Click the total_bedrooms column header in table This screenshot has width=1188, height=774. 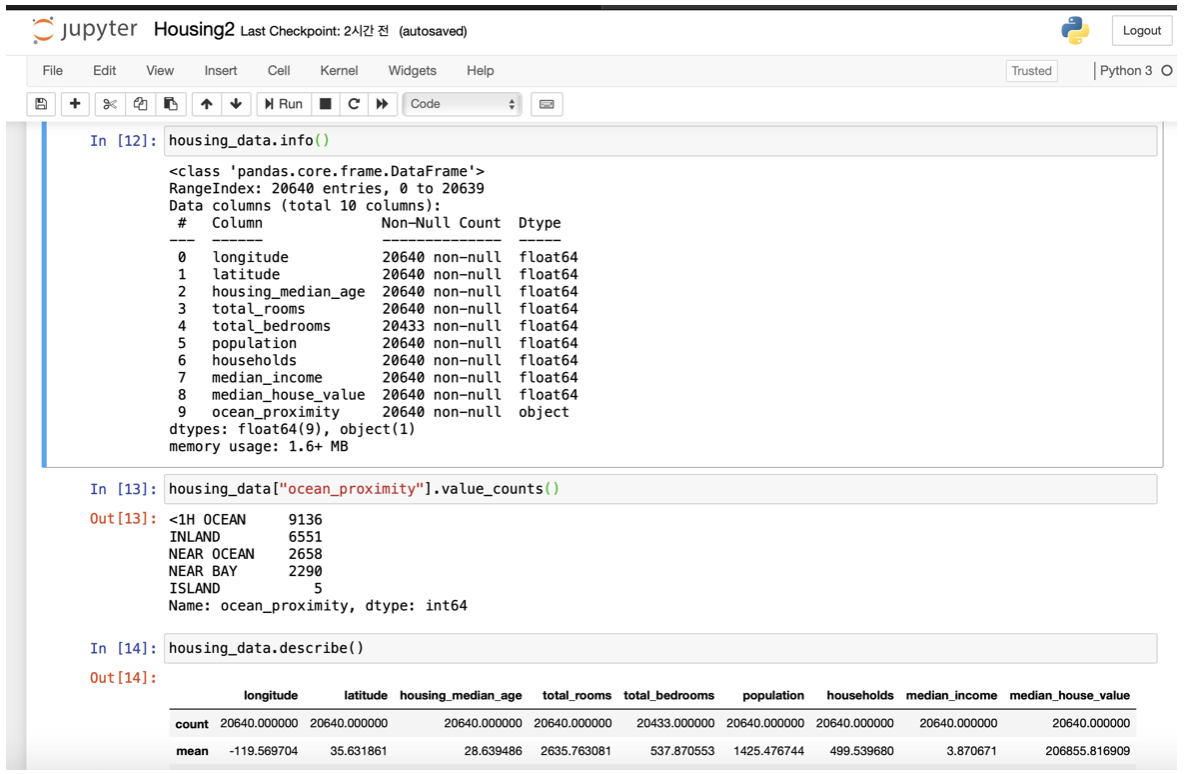pos(668,695)
